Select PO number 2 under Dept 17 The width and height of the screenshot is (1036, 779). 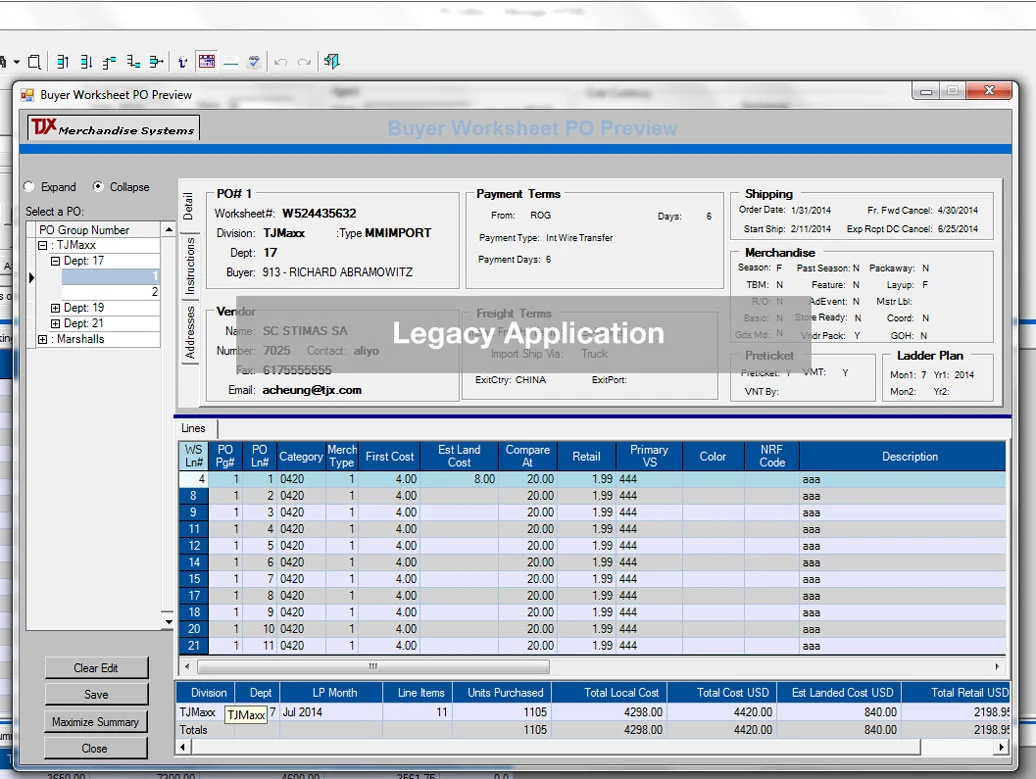(x=110, y=292)
